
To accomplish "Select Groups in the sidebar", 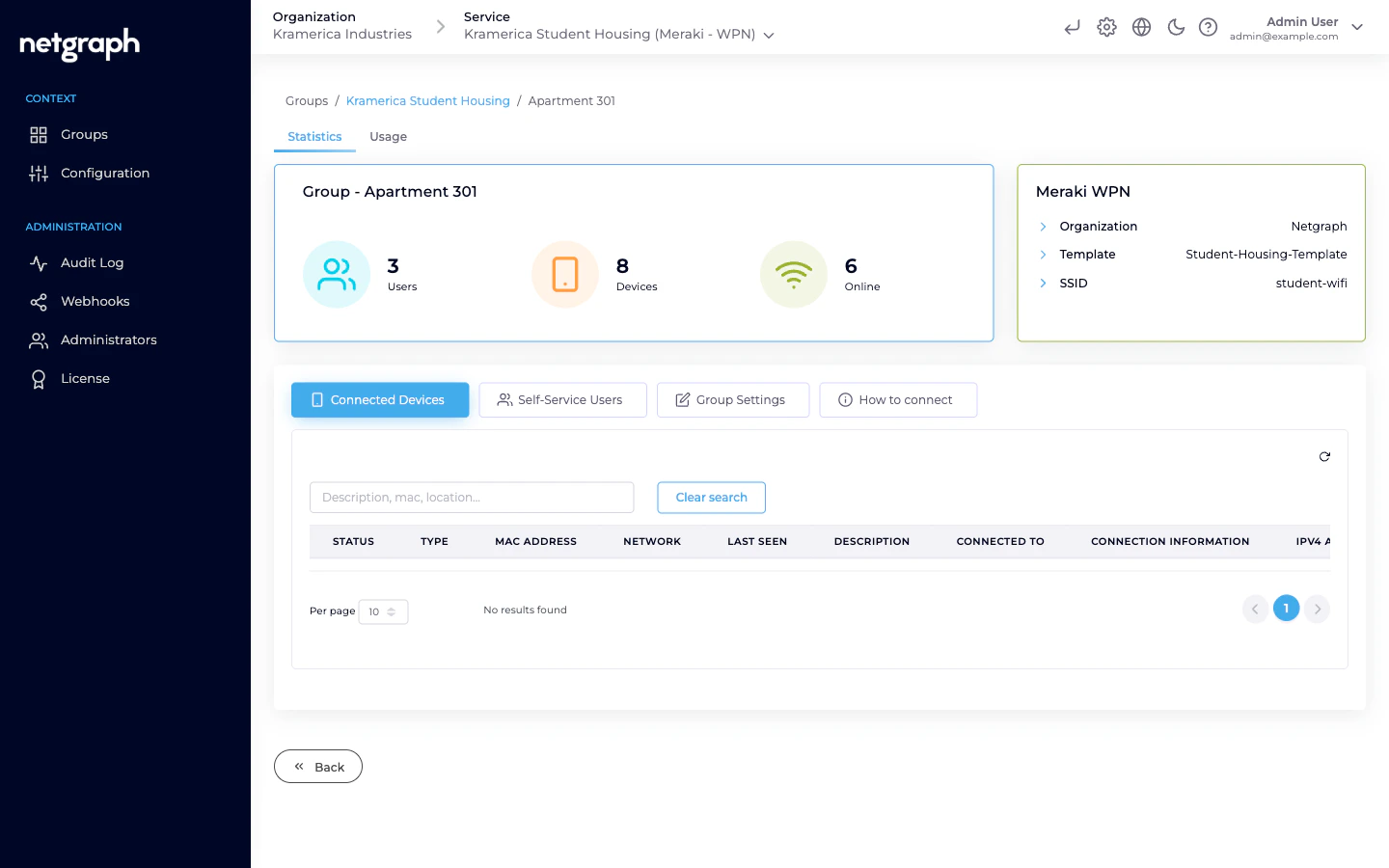I will [x=84, y=134].
